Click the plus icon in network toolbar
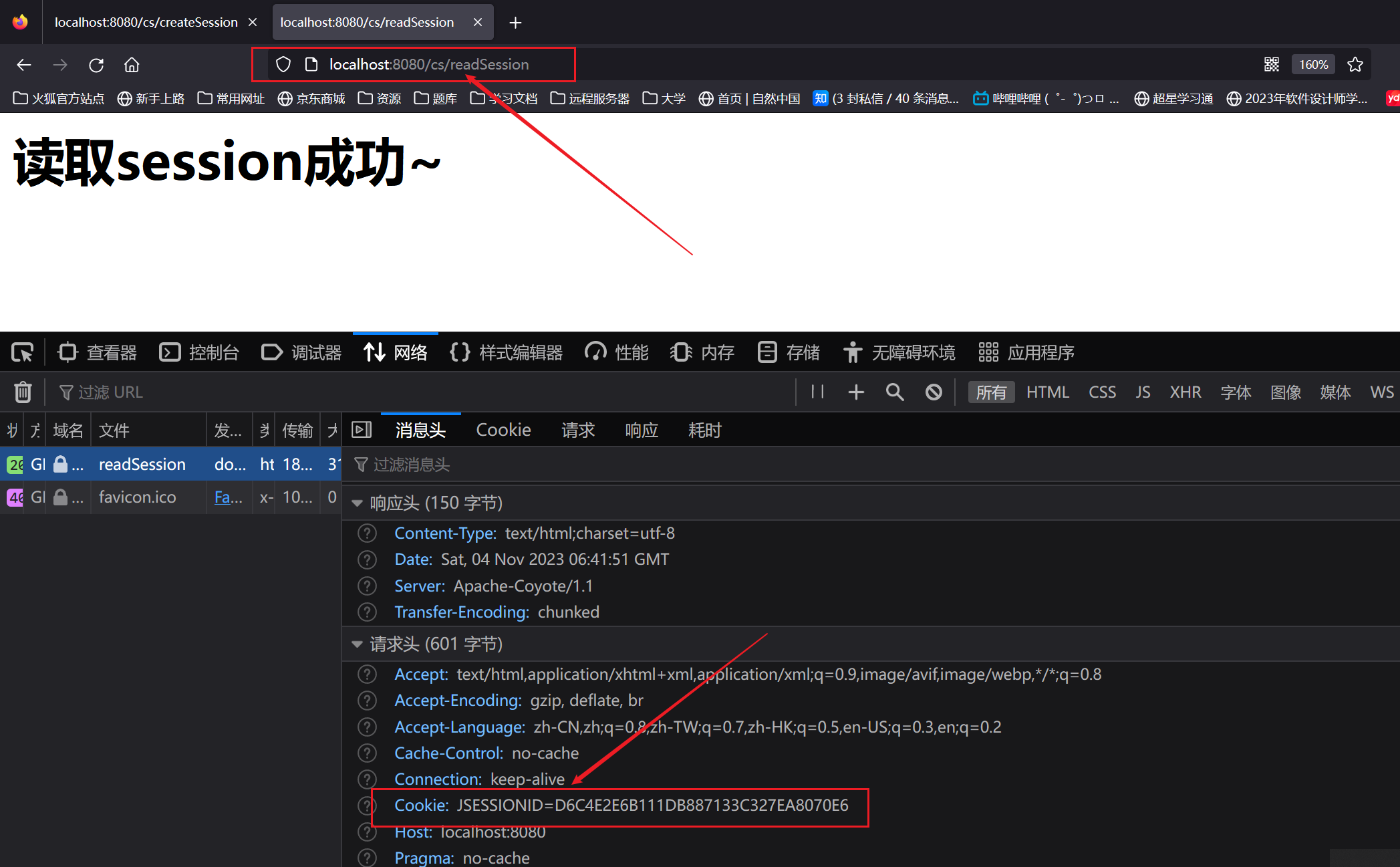 856,392
